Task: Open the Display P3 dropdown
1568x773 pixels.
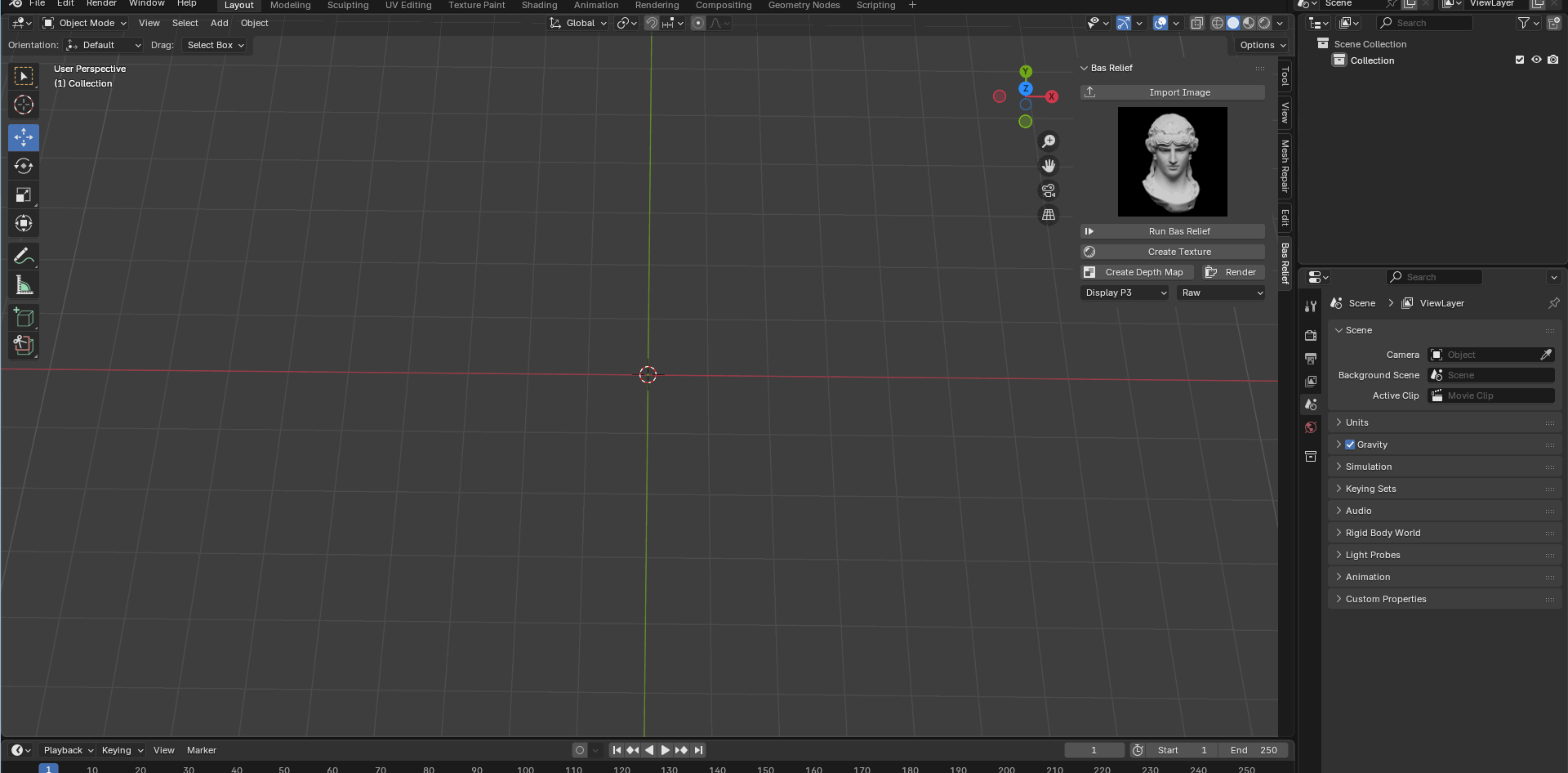Action: [1125, 293]
